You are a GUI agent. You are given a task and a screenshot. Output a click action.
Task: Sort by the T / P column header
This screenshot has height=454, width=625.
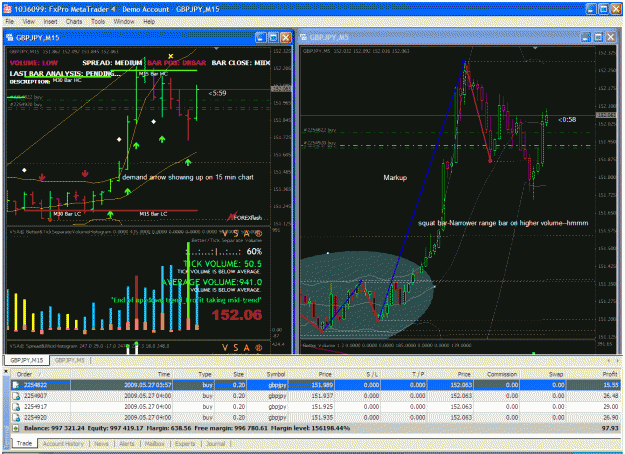coord(403,374)
